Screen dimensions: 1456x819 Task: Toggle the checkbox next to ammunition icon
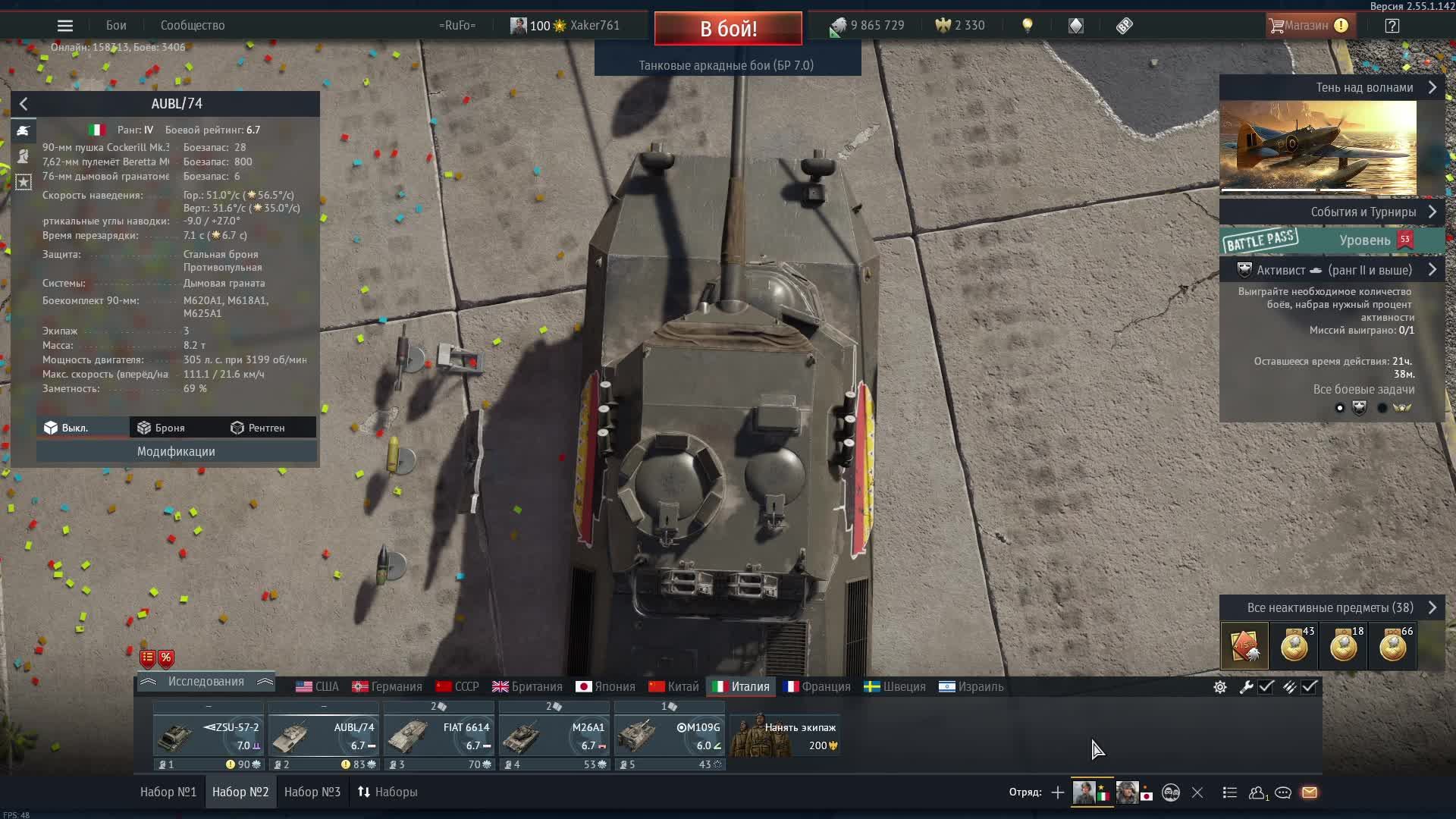pyautogui.click(x=1310, y=687)
